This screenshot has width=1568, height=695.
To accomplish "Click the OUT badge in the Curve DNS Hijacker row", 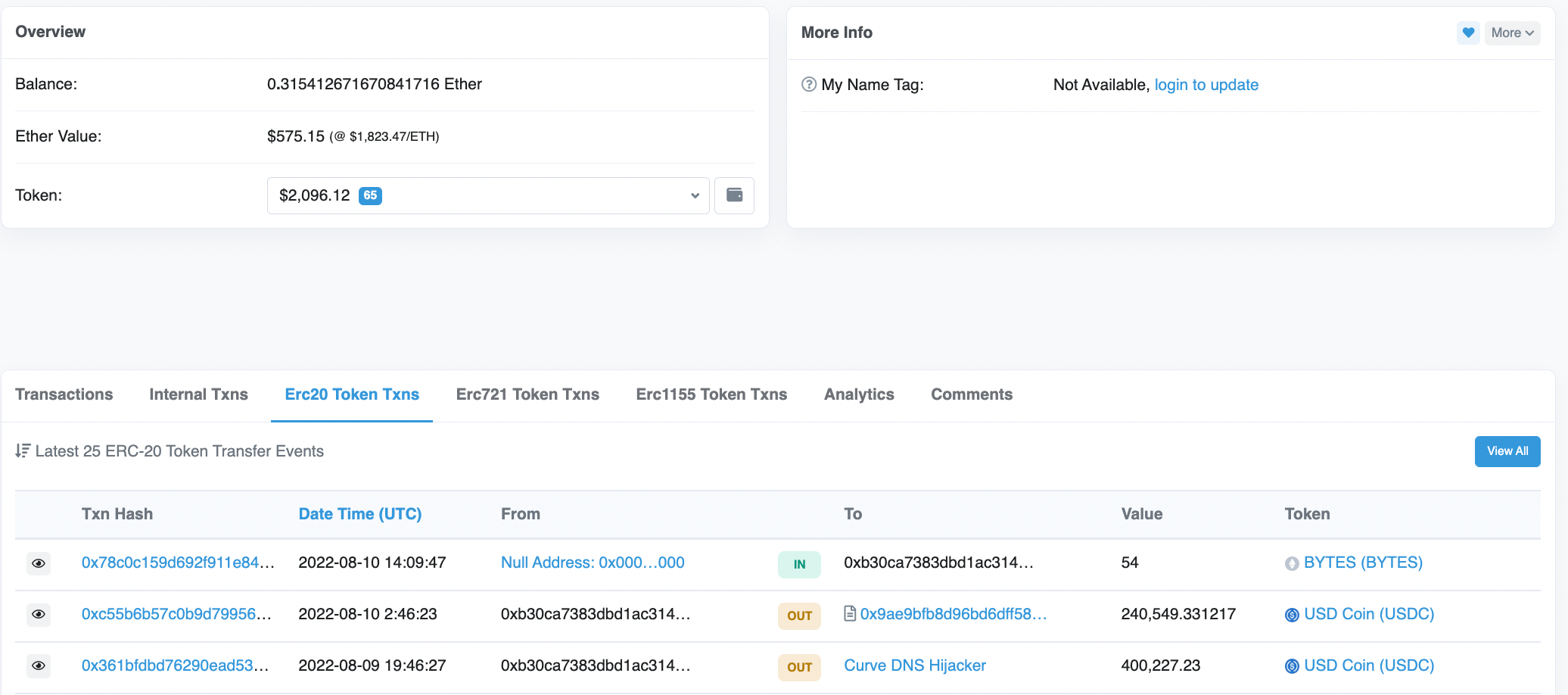I will coord(799,667).
